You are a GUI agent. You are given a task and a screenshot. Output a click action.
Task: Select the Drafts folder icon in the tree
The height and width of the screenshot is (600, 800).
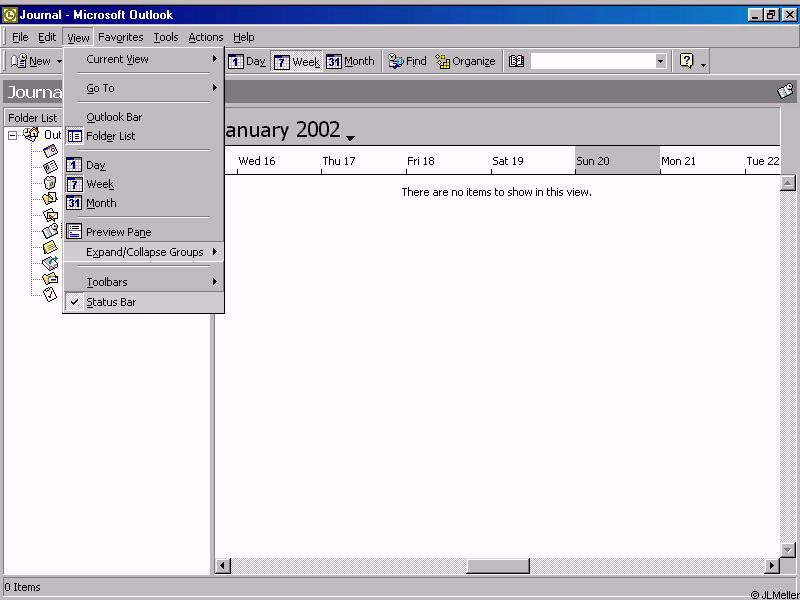50,198
